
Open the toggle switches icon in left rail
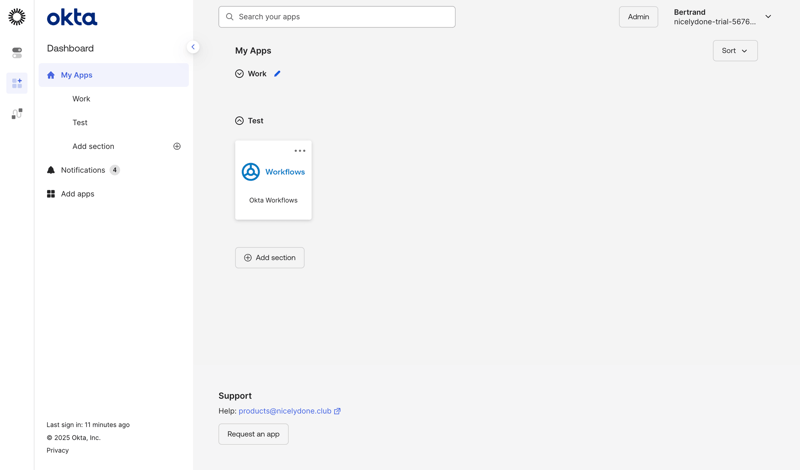click(x=17, y=53)
